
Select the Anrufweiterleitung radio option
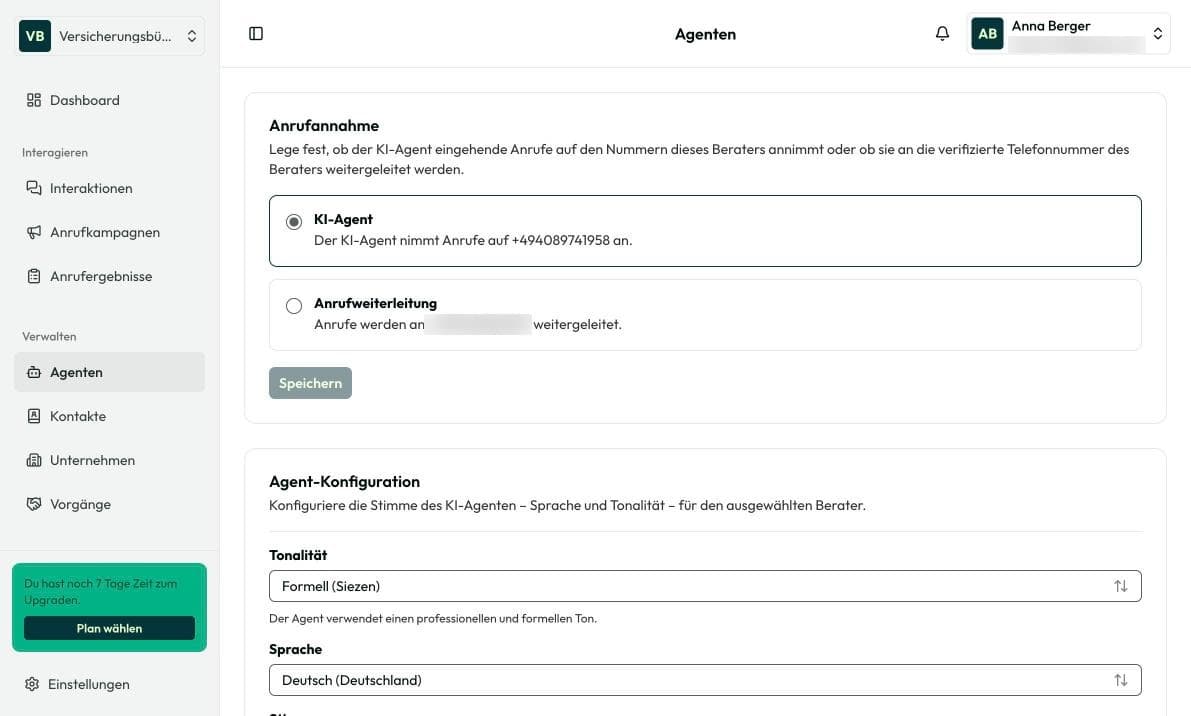tap(294, 306)
